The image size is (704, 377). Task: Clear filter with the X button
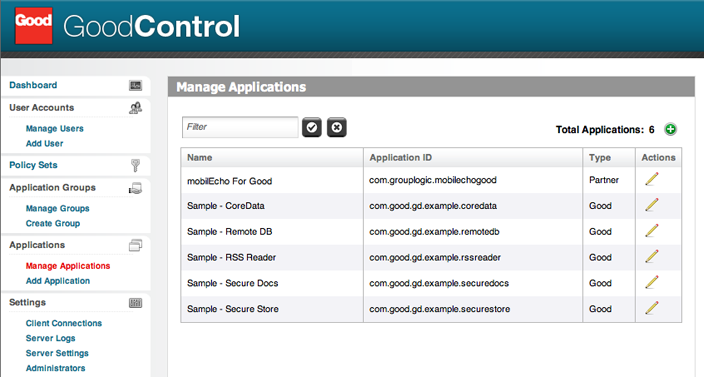pyautogui.click(x=336, y=127)
